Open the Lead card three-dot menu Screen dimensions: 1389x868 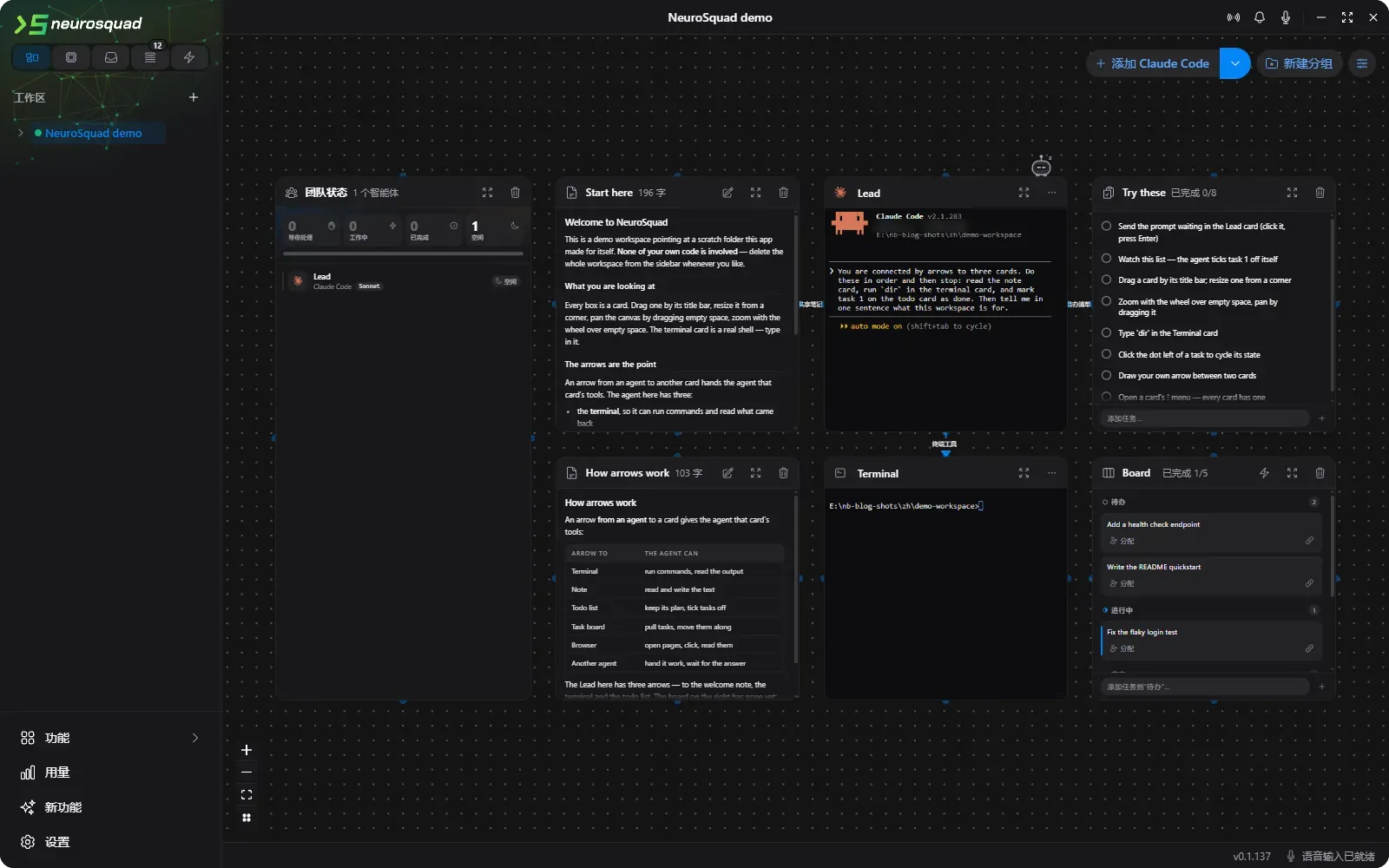pos(1051,193)
